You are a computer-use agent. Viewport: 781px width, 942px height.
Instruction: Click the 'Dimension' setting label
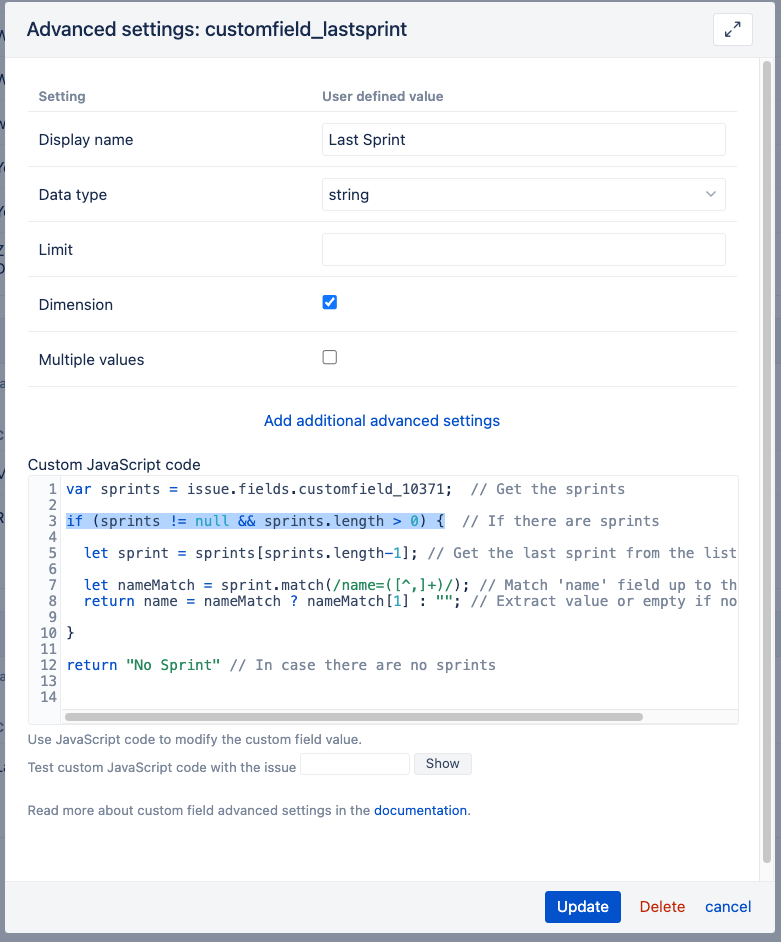point(76,305)
